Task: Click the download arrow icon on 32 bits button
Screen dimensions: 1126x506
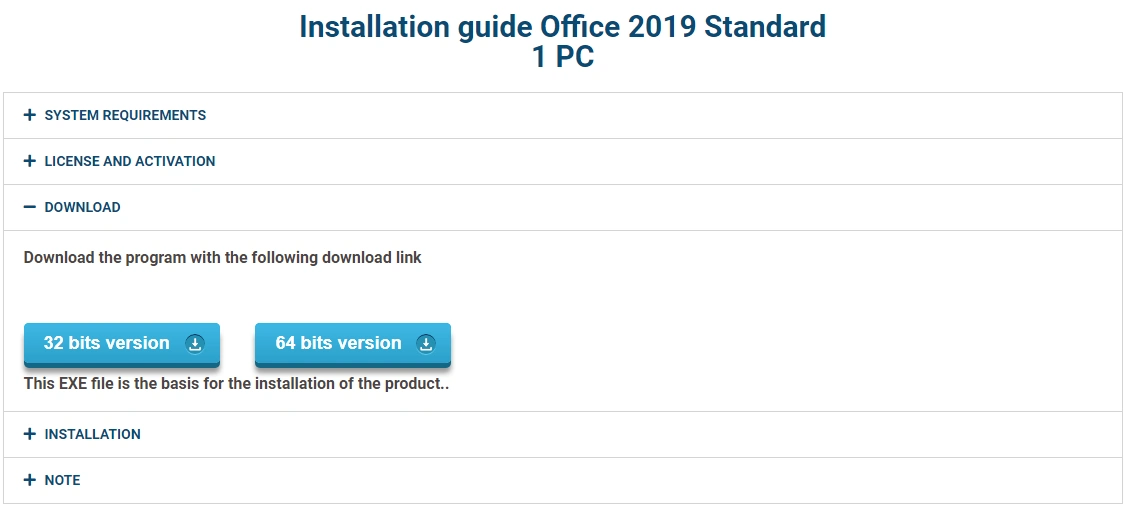Action: click(195, 344)
